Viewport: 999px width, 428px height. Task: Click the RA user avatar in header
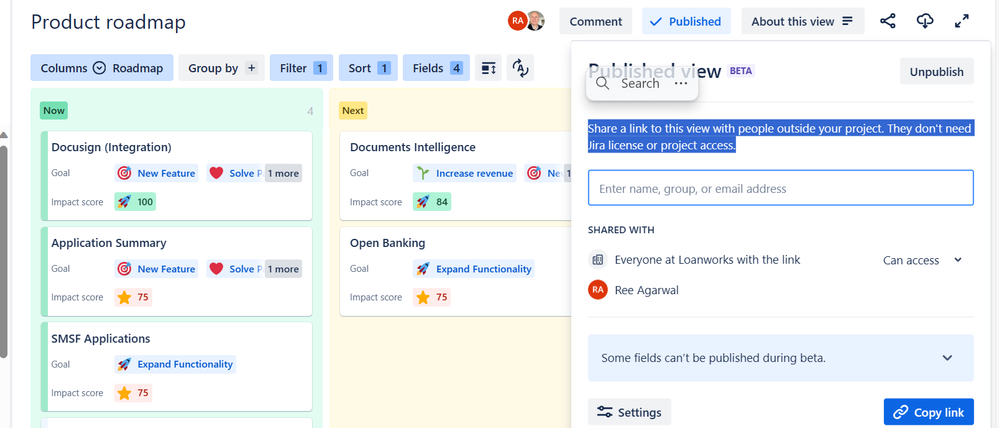[517, 21]
